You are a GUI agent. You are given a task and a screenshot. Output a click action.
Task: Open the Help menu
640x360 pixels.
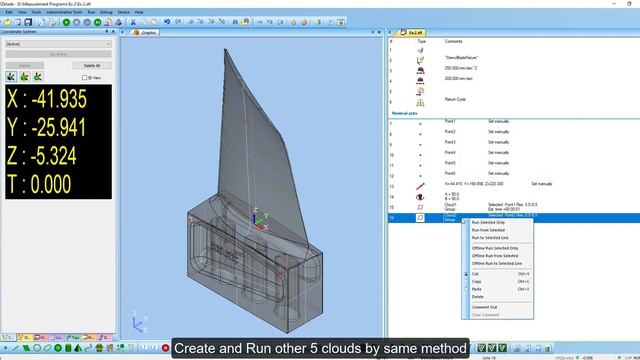point(139,12)
